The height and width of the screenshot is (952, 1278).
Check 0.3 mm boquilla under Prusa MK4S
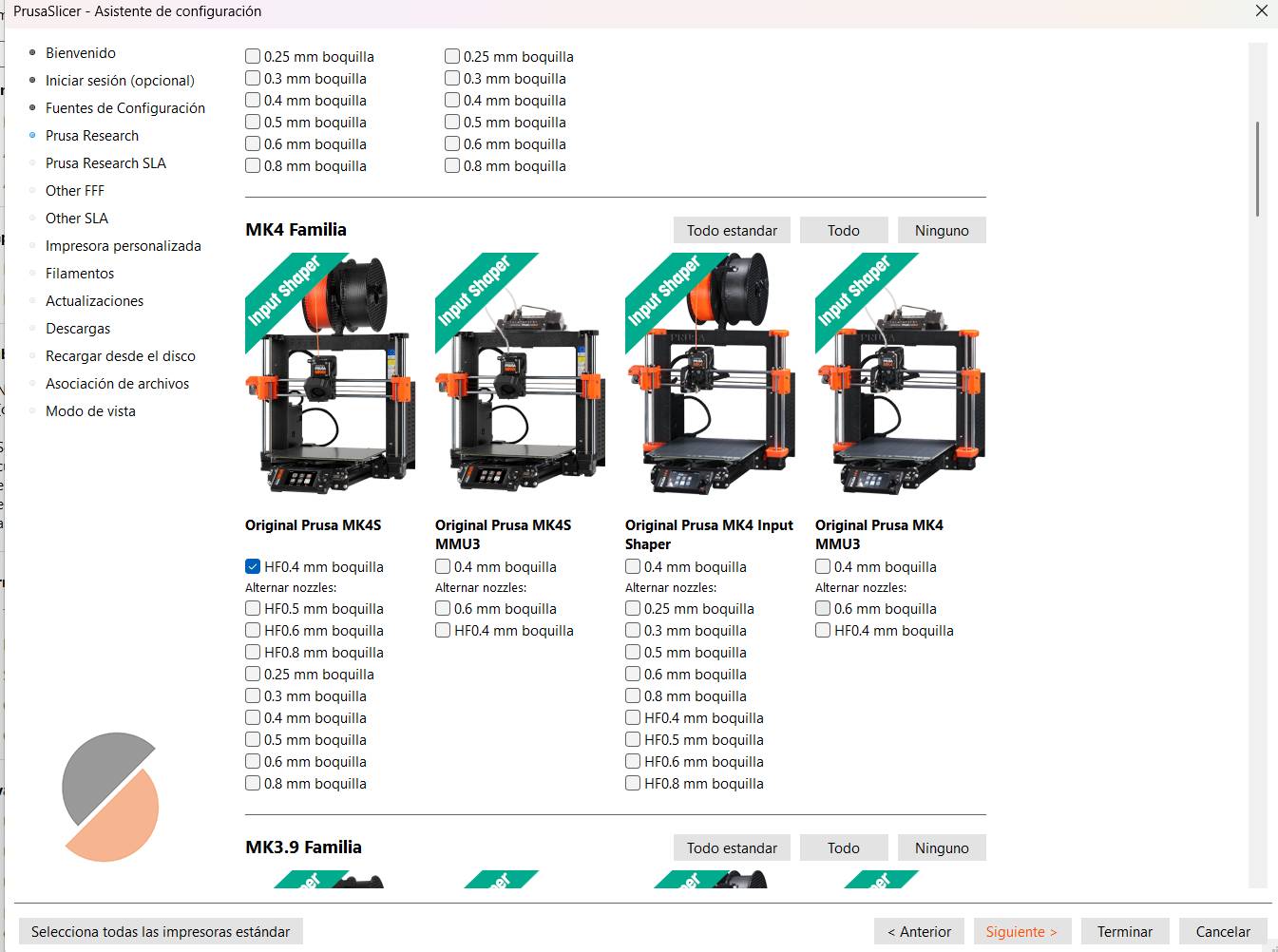[x=253, y=696]
